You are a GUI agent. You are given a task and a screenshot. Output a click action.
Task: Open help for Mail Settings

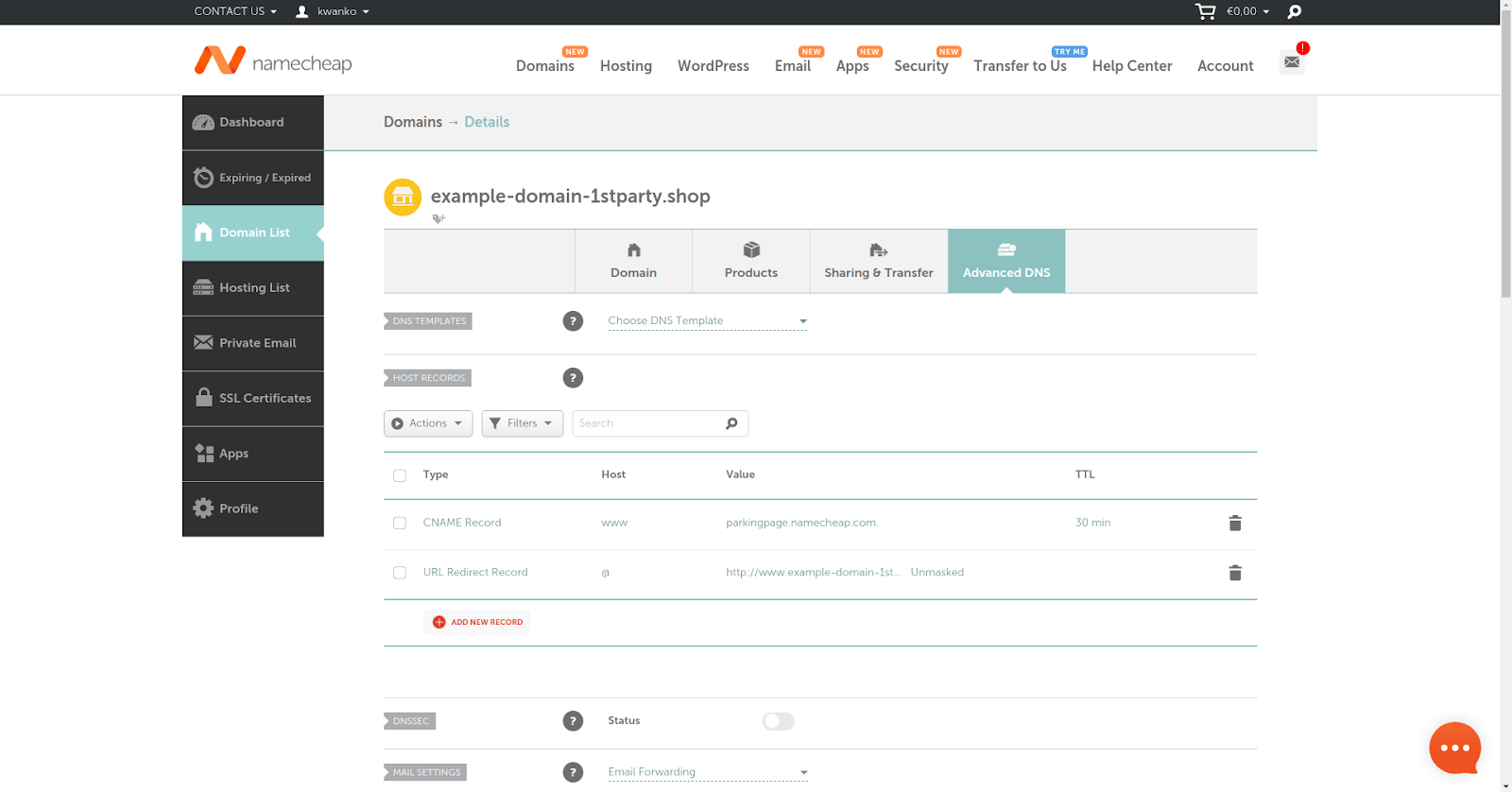[573, 772]
